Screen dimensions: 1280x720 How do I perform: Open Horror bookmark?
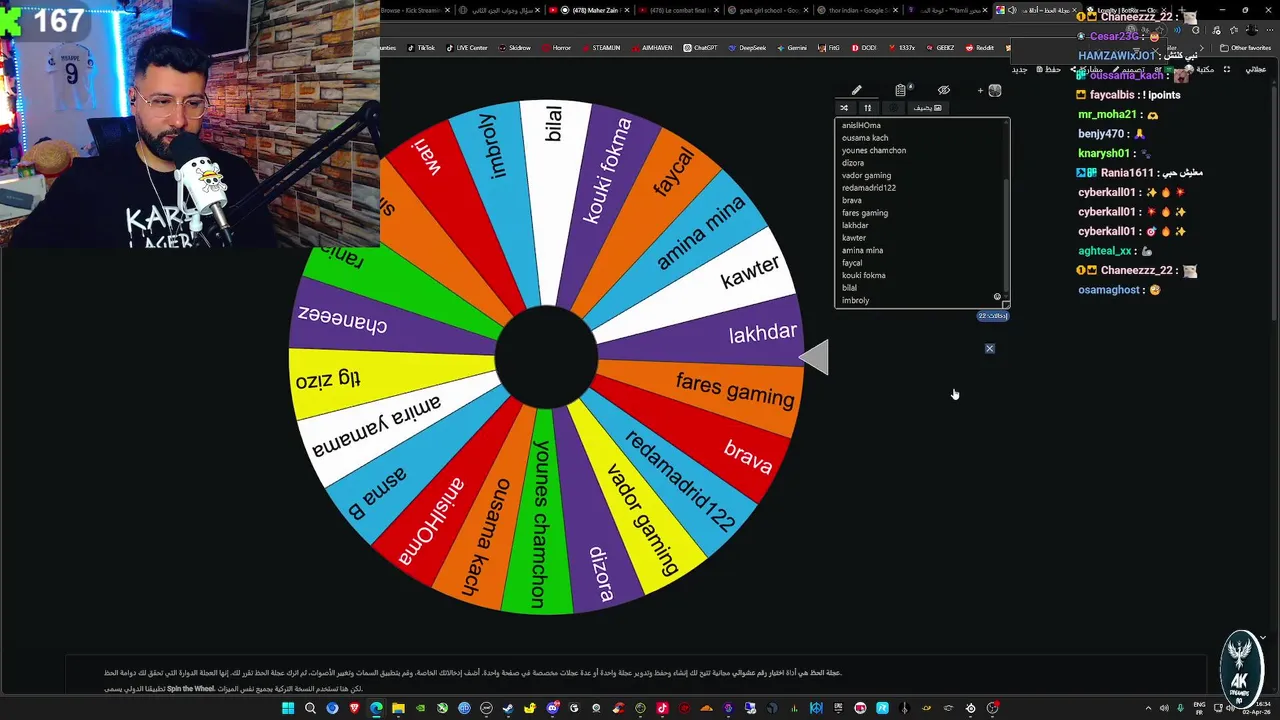[x=556, y=47]
